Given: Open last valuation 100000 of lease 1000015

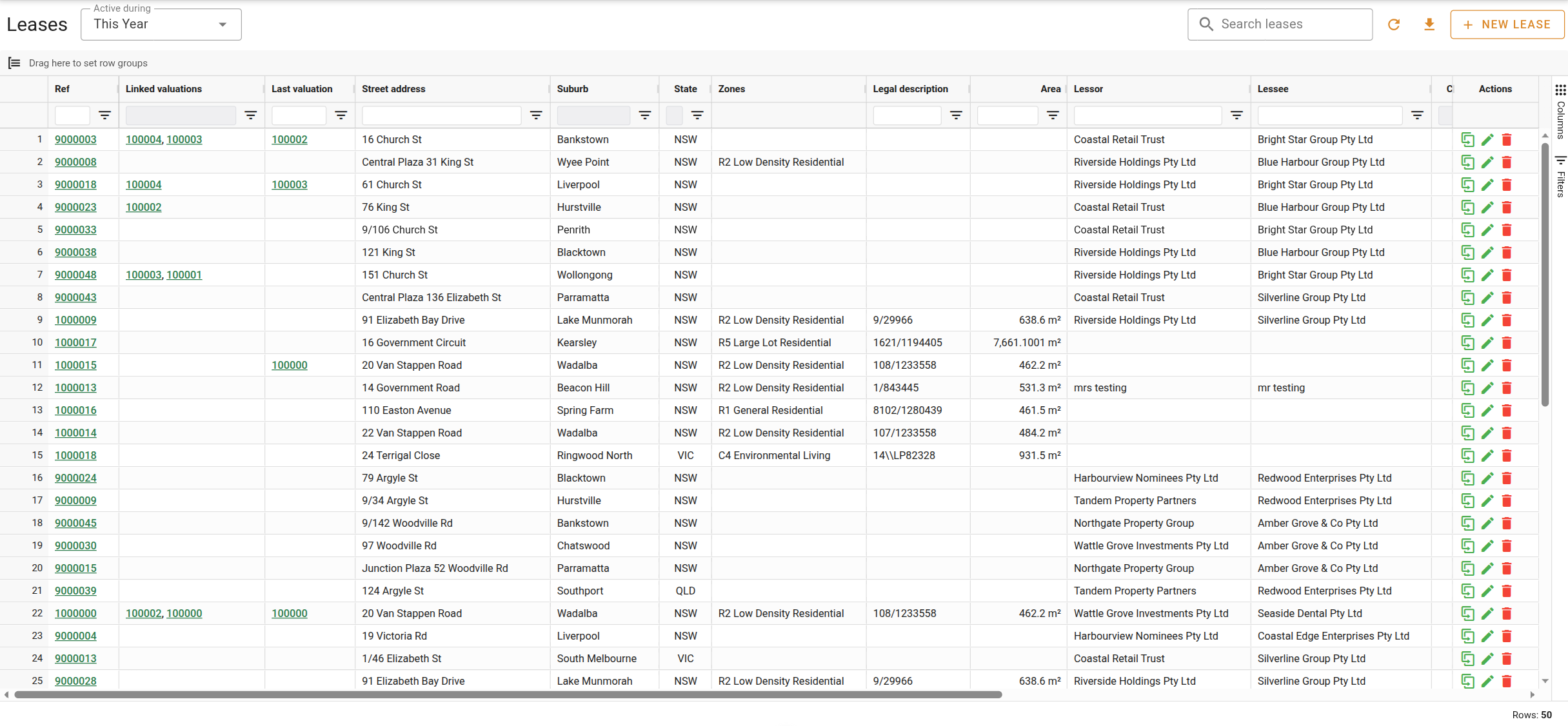Looking at the screenshot, I should [x=289, y=365].
